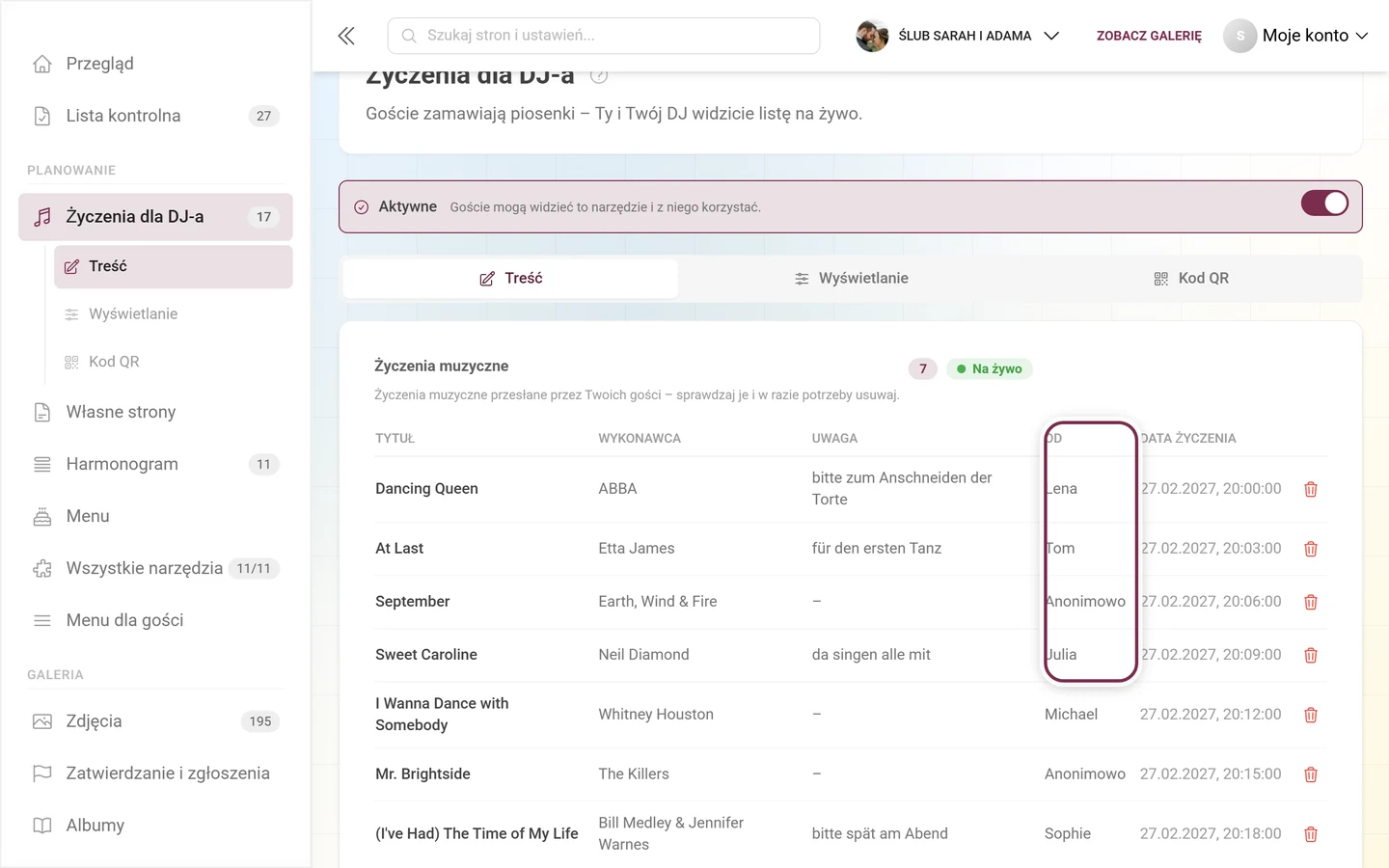
Task: Remove the September song request
Action: (1310, 602)
